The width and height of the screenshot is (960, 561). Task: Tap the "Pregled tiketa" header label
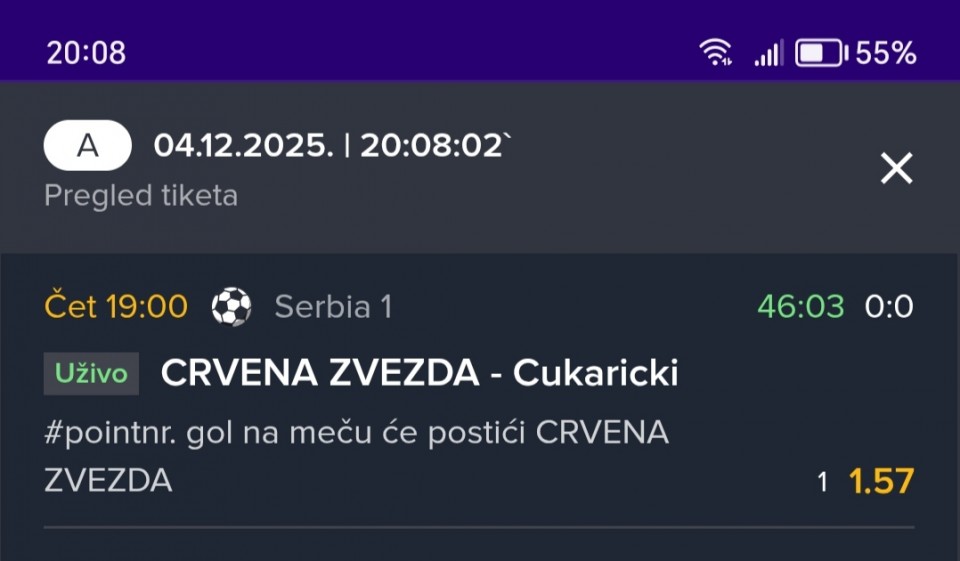[x=141, y=195]
